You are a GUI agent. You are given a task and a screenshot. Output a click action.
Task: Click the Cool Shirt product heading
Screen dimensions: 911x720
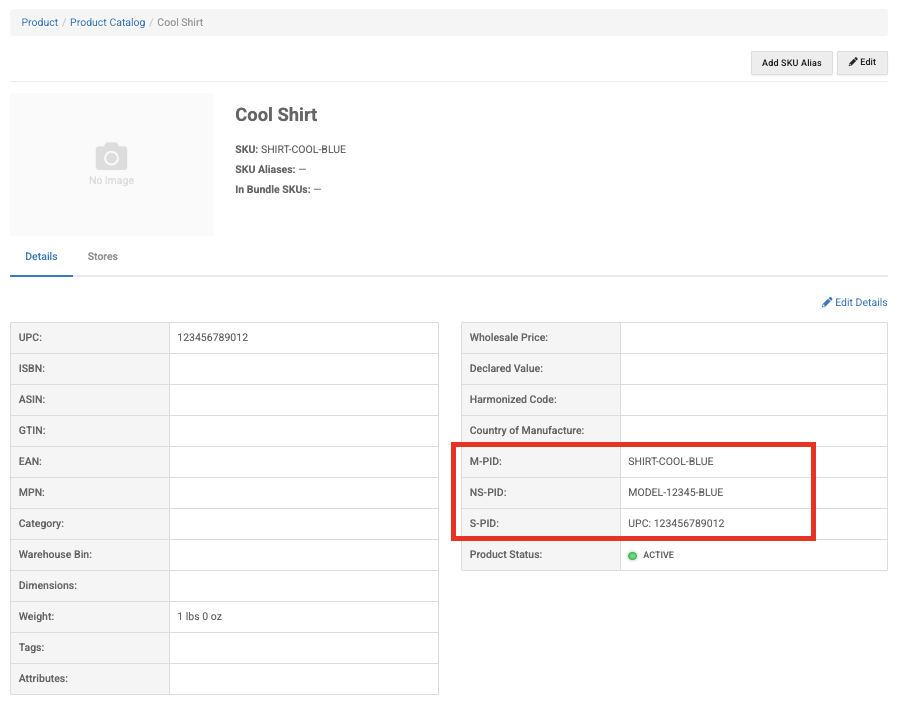click(x=276, y=114)
